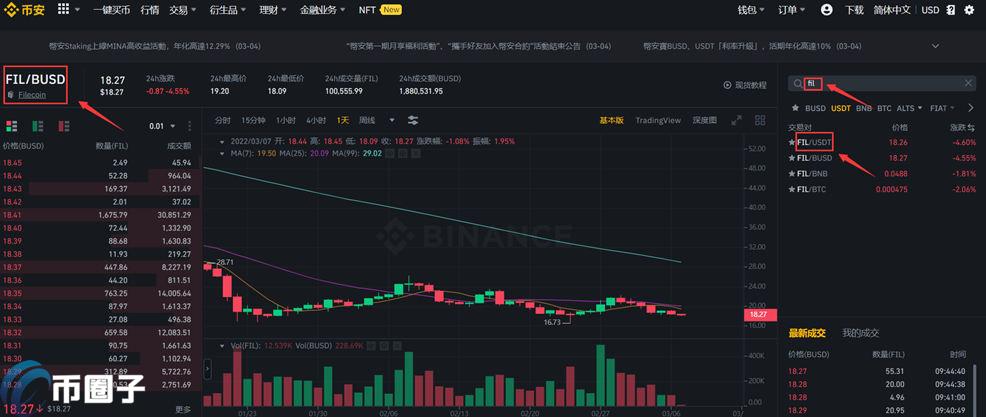The width and height of the screenshot is (986, 417).
Task: Click the Filecoin token icon
Action: [9, 94]
